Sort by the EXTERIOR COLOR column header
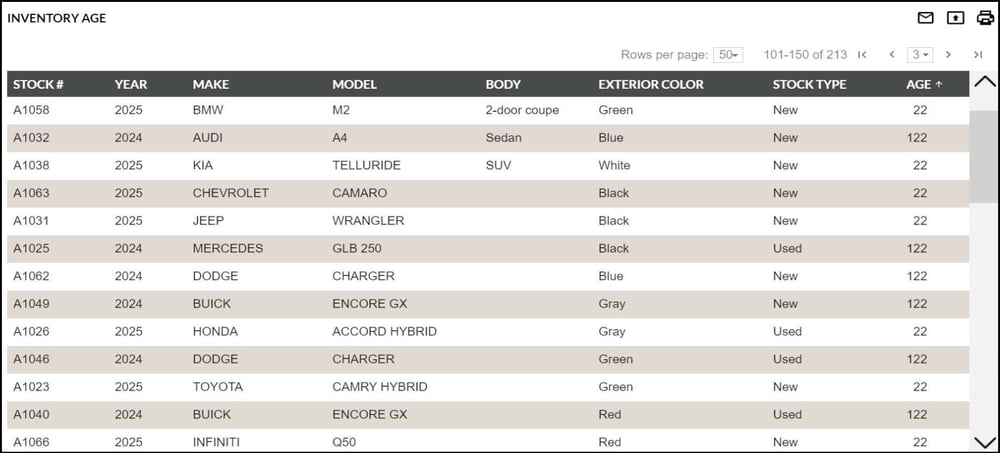Image resolution: width=1000 pixels, height=453 pixels. coord(651,84)
